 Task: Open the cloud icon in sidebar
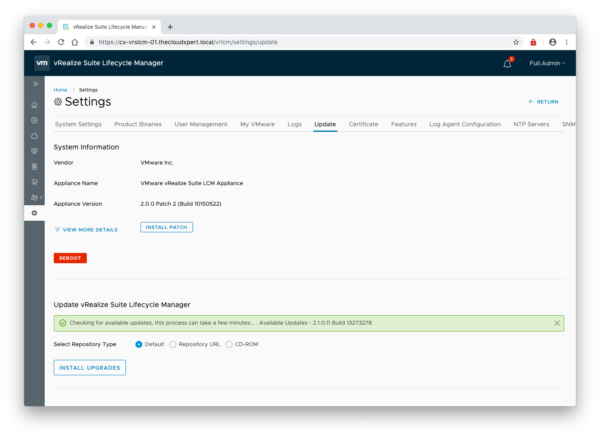[x=34, y=135]
